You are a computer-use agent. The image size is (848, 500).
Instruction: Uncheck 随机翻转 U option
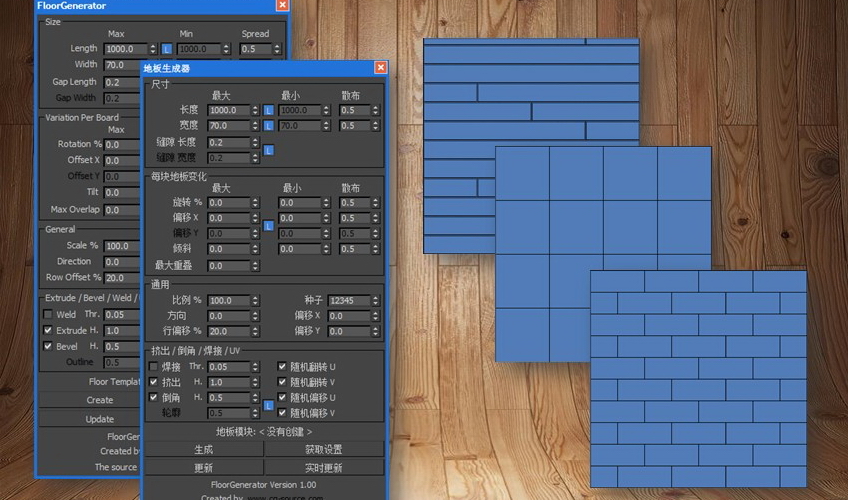click(282, 366)
